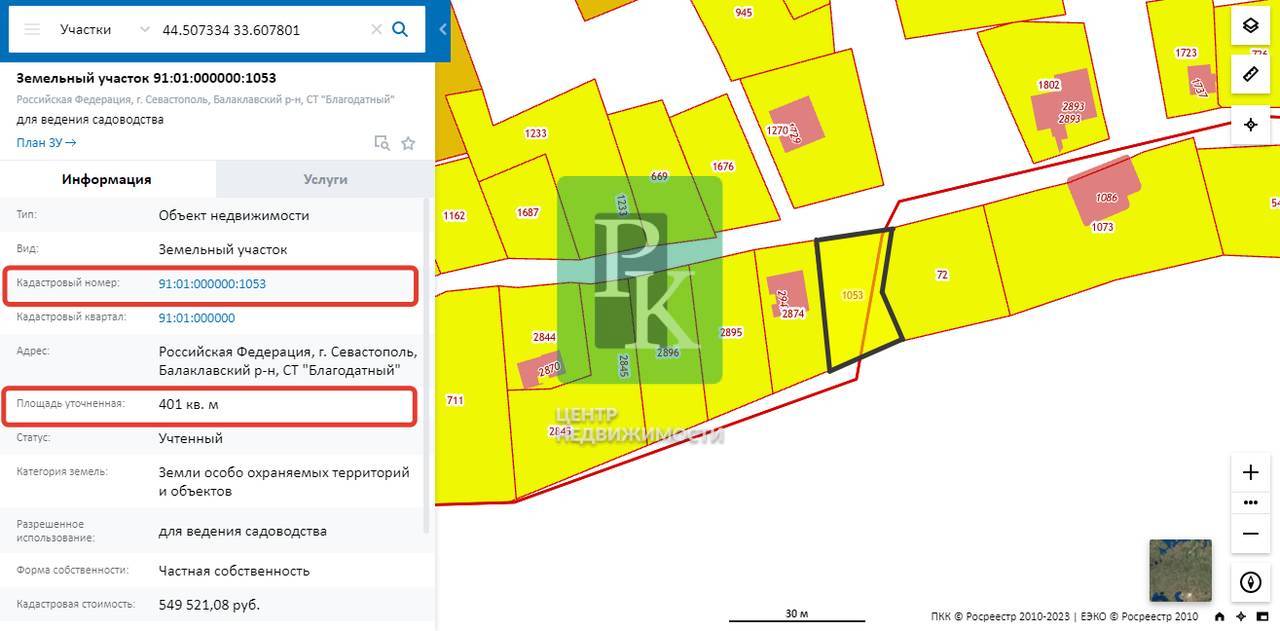Zoom in with the plus button

click(1250, 472)
